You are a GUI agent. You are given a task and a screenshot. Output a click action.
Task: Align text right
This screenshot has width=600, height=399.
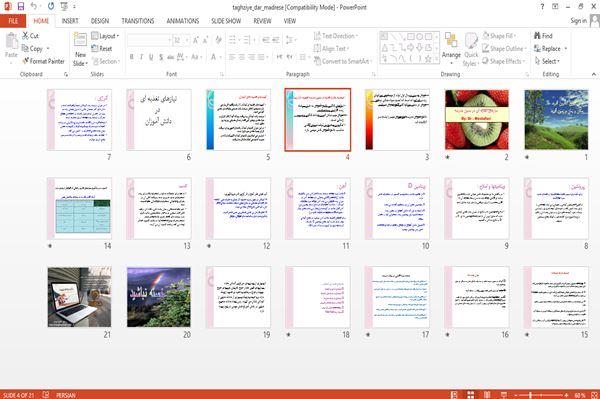click(251, 57)
